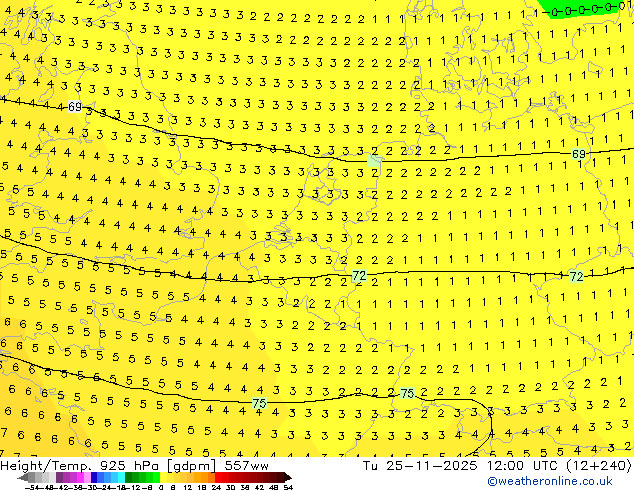Click the pale green square on 69 contour
634x490 pixels.
(374, 161)
